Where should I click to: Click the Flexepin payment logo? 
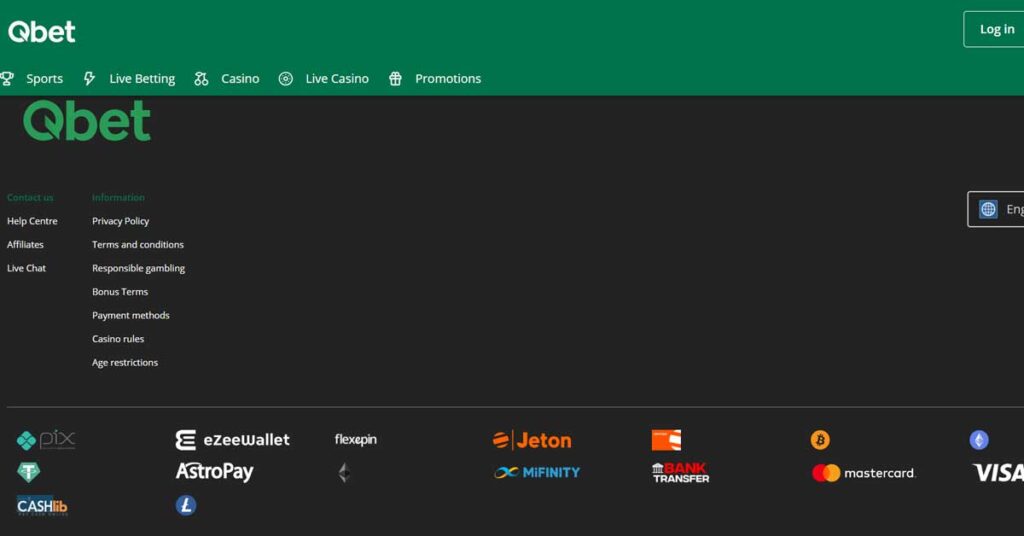[356, 439]
